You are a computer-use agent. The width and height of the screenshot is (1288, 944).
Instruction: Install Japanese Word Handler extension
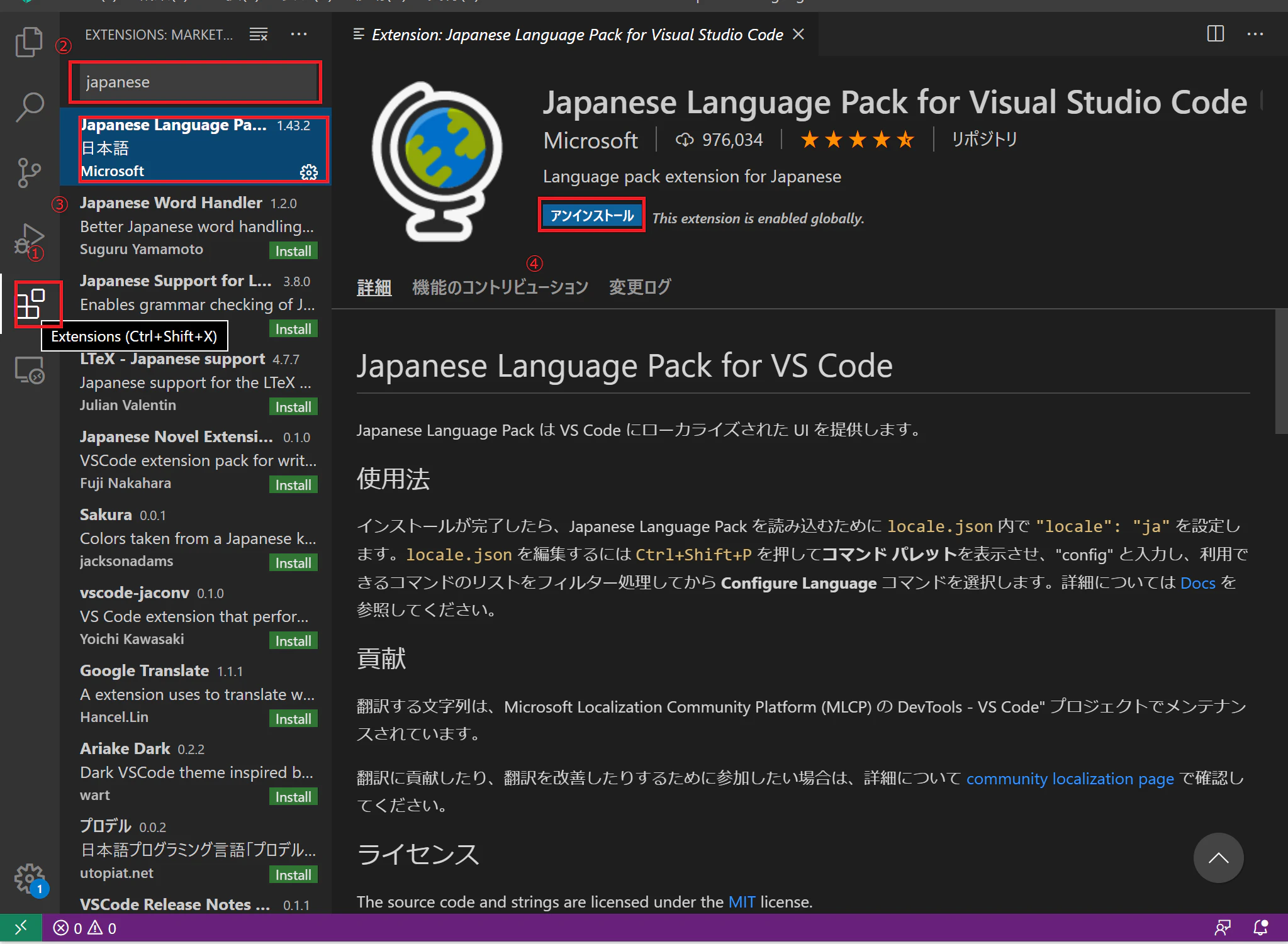point(293,251)
